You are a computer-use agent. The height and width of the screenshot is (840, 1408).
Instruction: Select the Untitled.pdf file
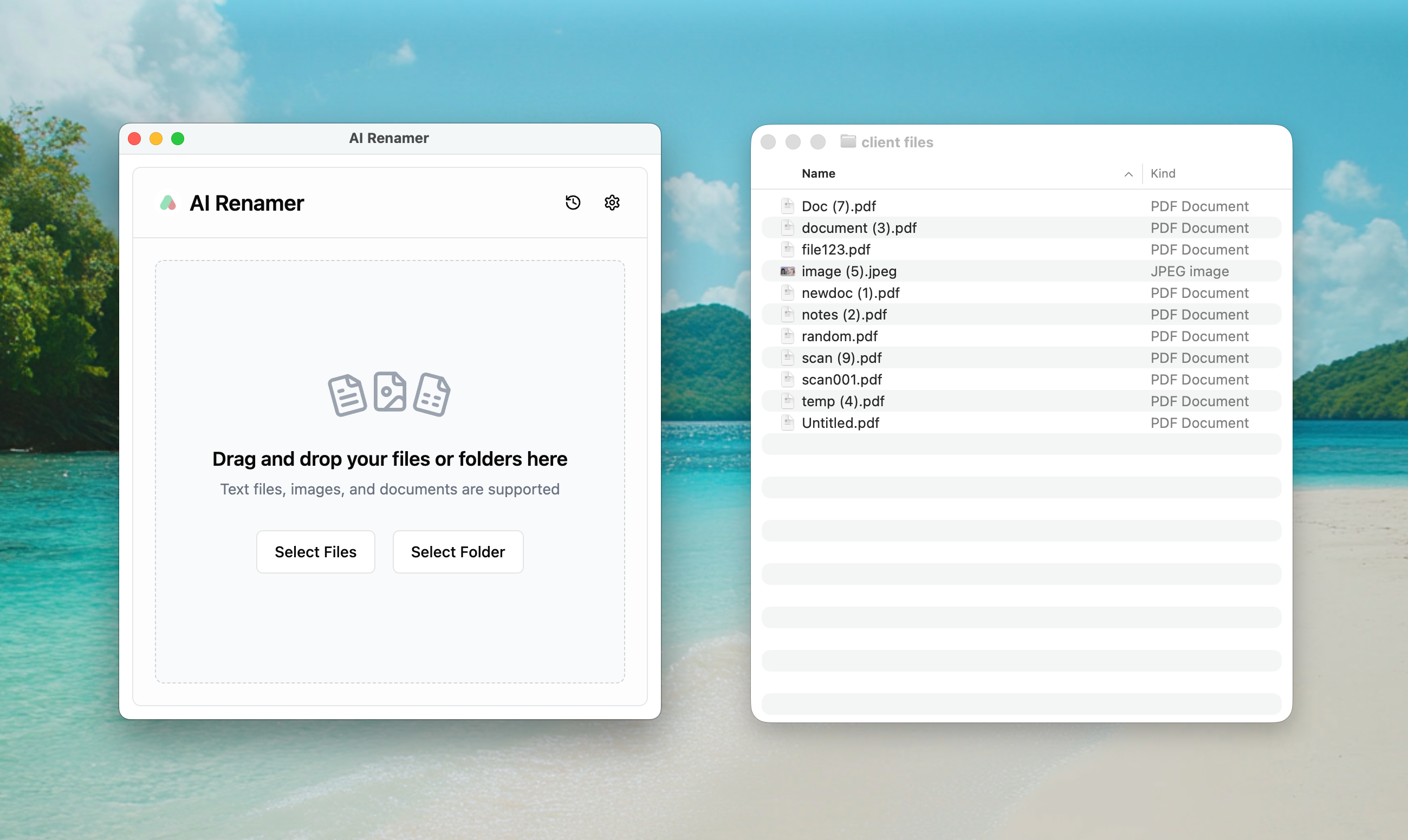840,424
